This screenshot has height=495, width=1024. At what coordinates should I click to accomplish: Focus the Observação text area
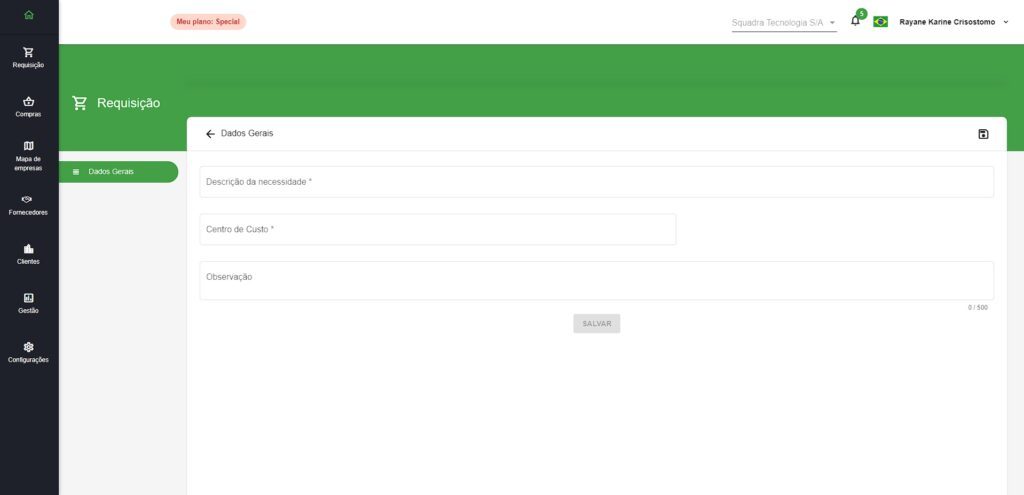[596, 281]
